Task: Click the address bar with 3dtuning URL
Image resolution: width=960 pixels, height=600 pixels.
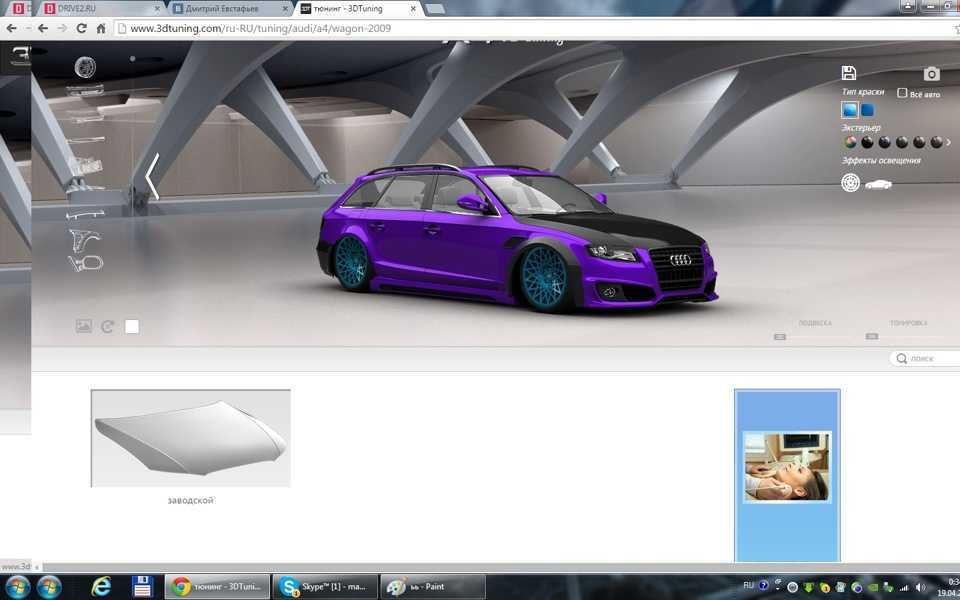Action: point(533,28)
